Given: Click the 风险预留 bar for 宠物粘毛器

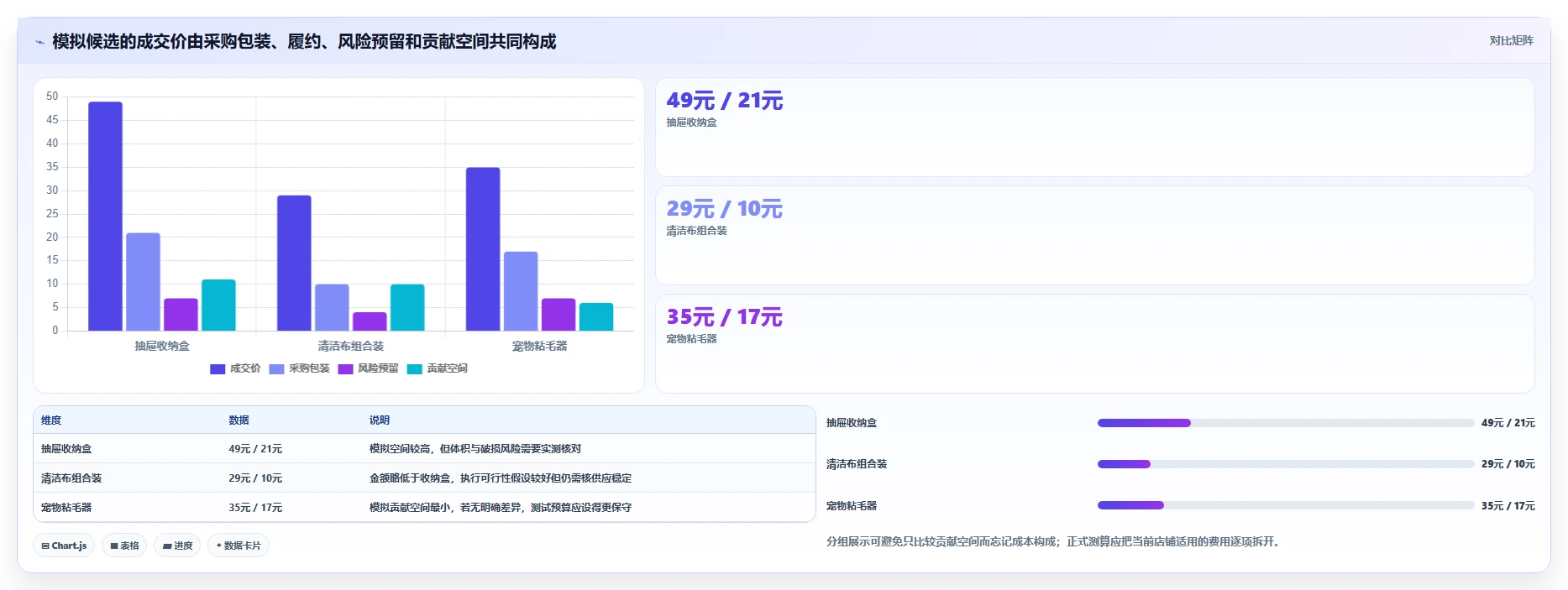Looking at the screenshot, I should [x=559, y=315].
